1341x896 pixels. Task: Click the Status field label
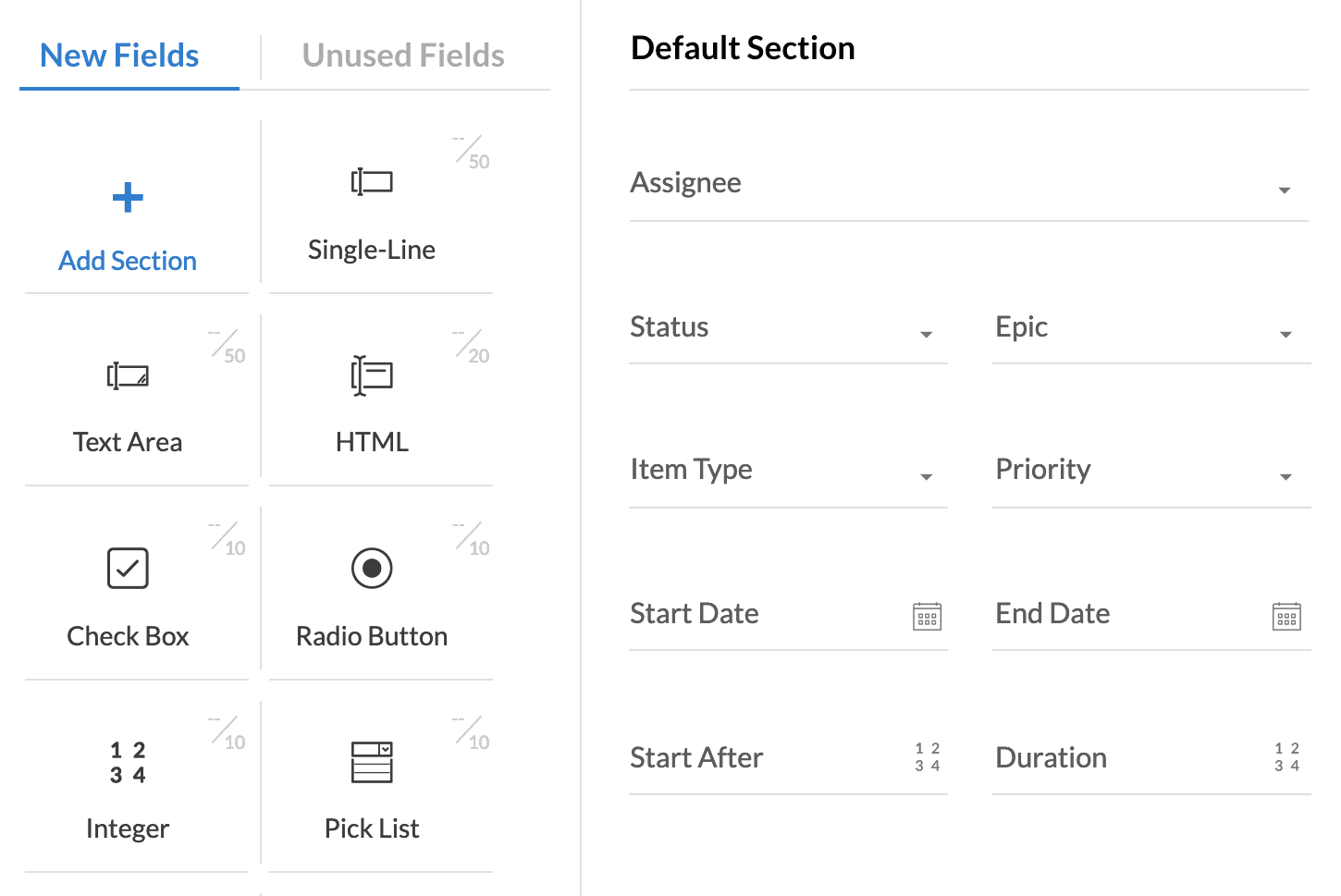[670, 327]
